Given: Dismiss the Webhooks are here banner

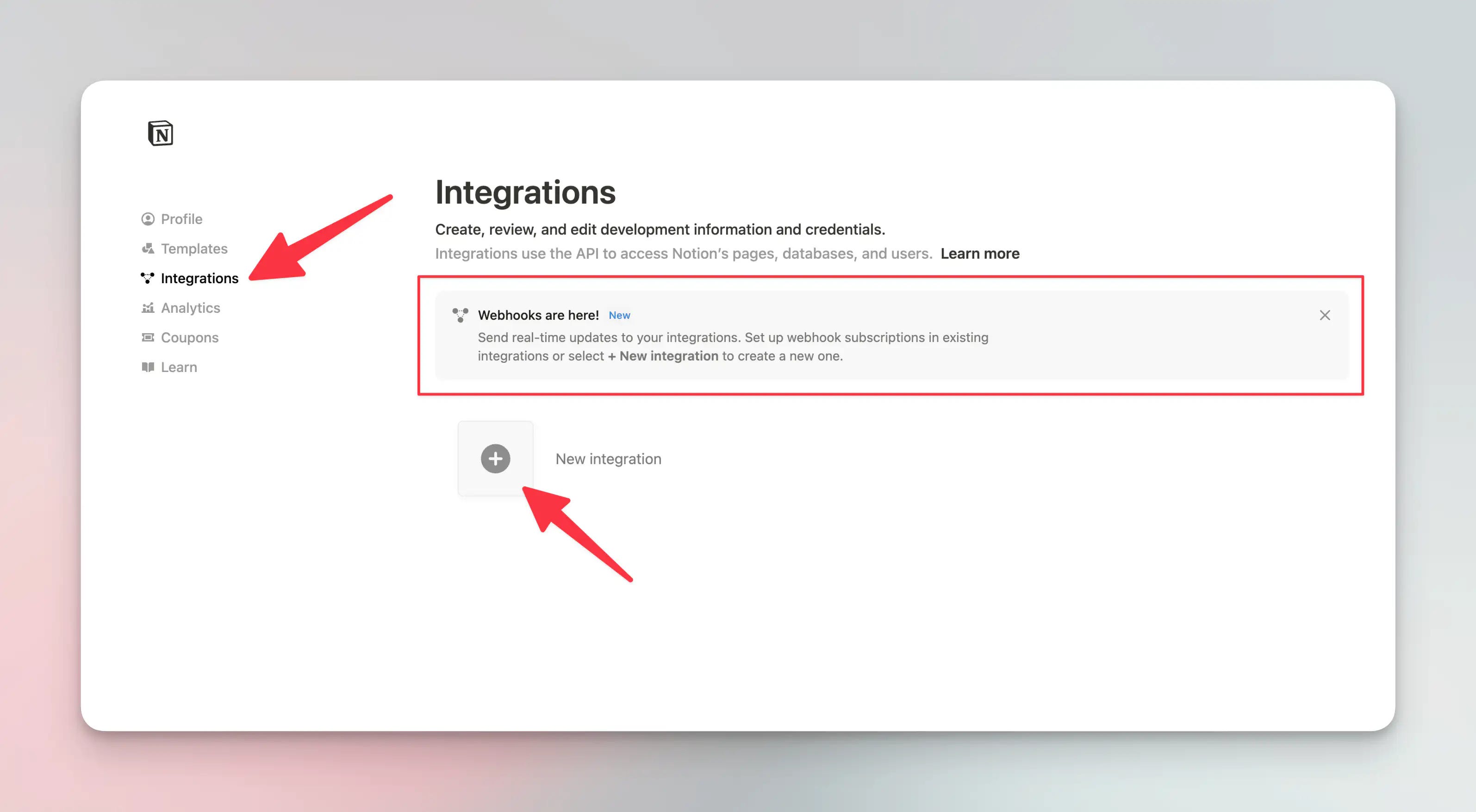Looking at the screenshot, I should tap(1325, 315).
